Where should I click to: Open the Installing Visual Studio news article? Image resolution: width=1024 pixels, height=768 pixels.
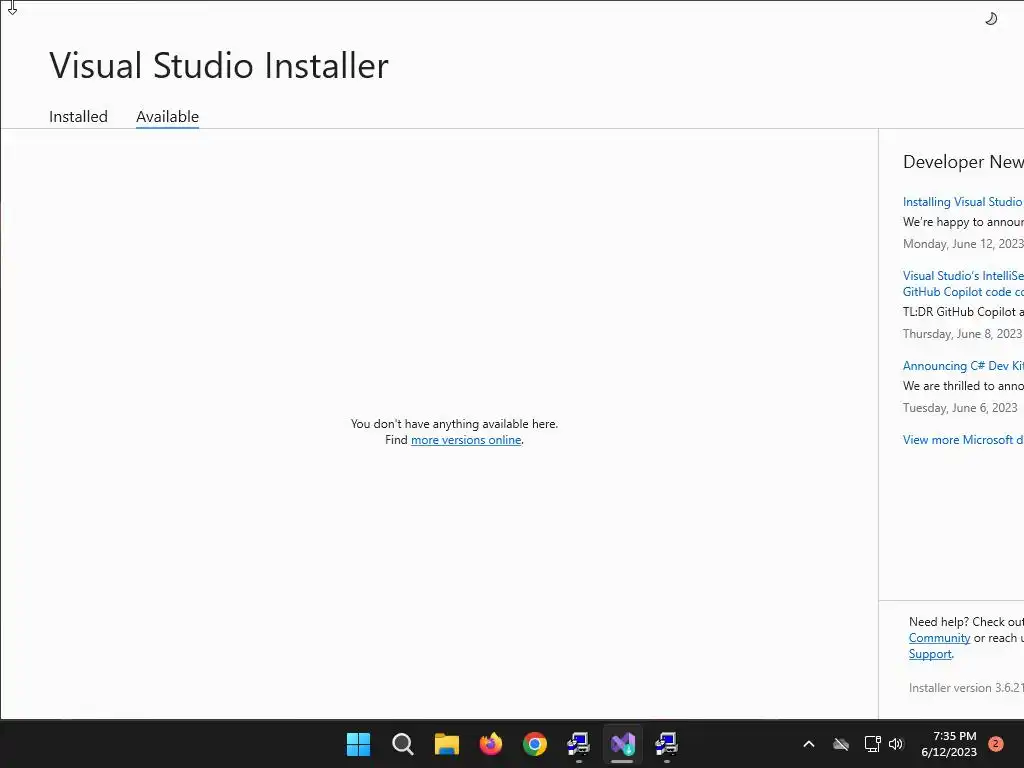pos(963,202)
